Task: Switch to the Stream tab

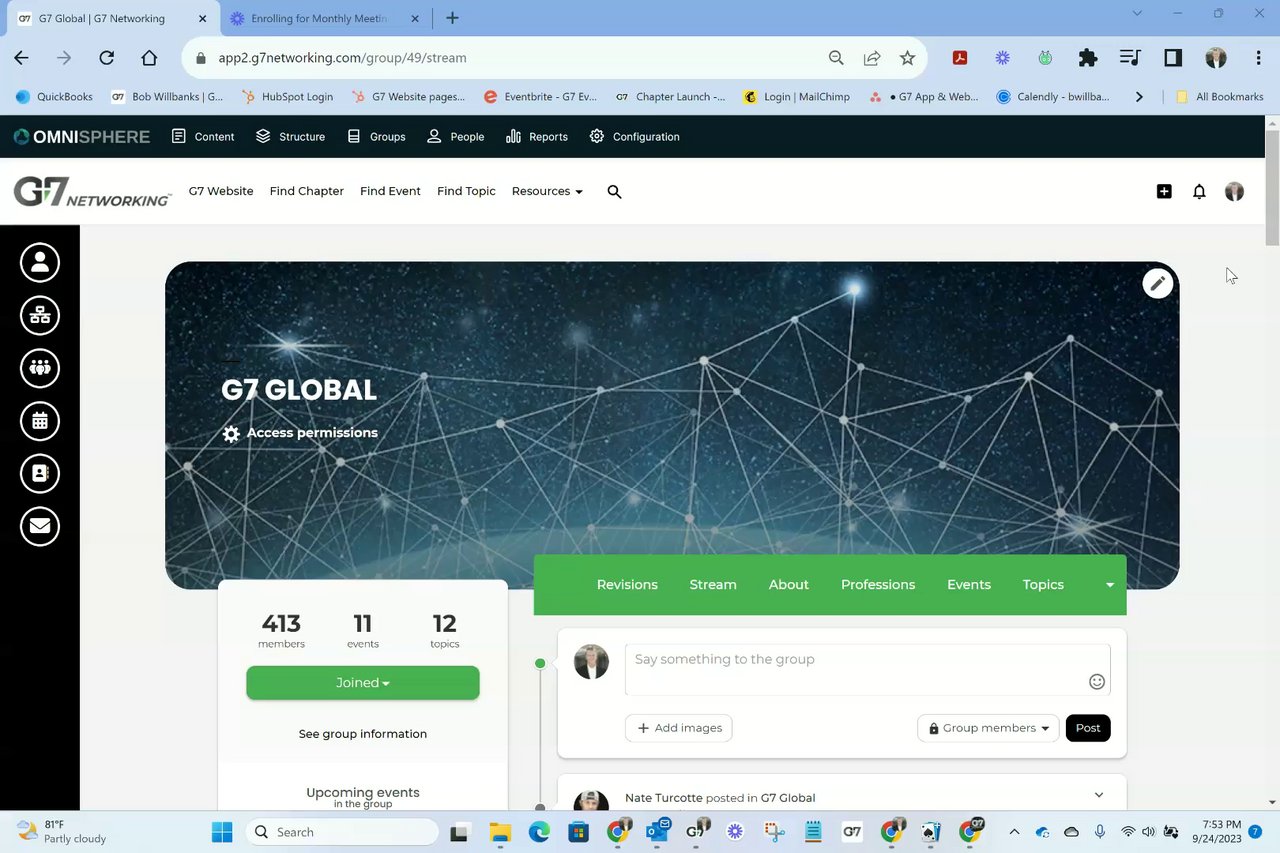Action: pyautogui.click(x=713, y=585)
